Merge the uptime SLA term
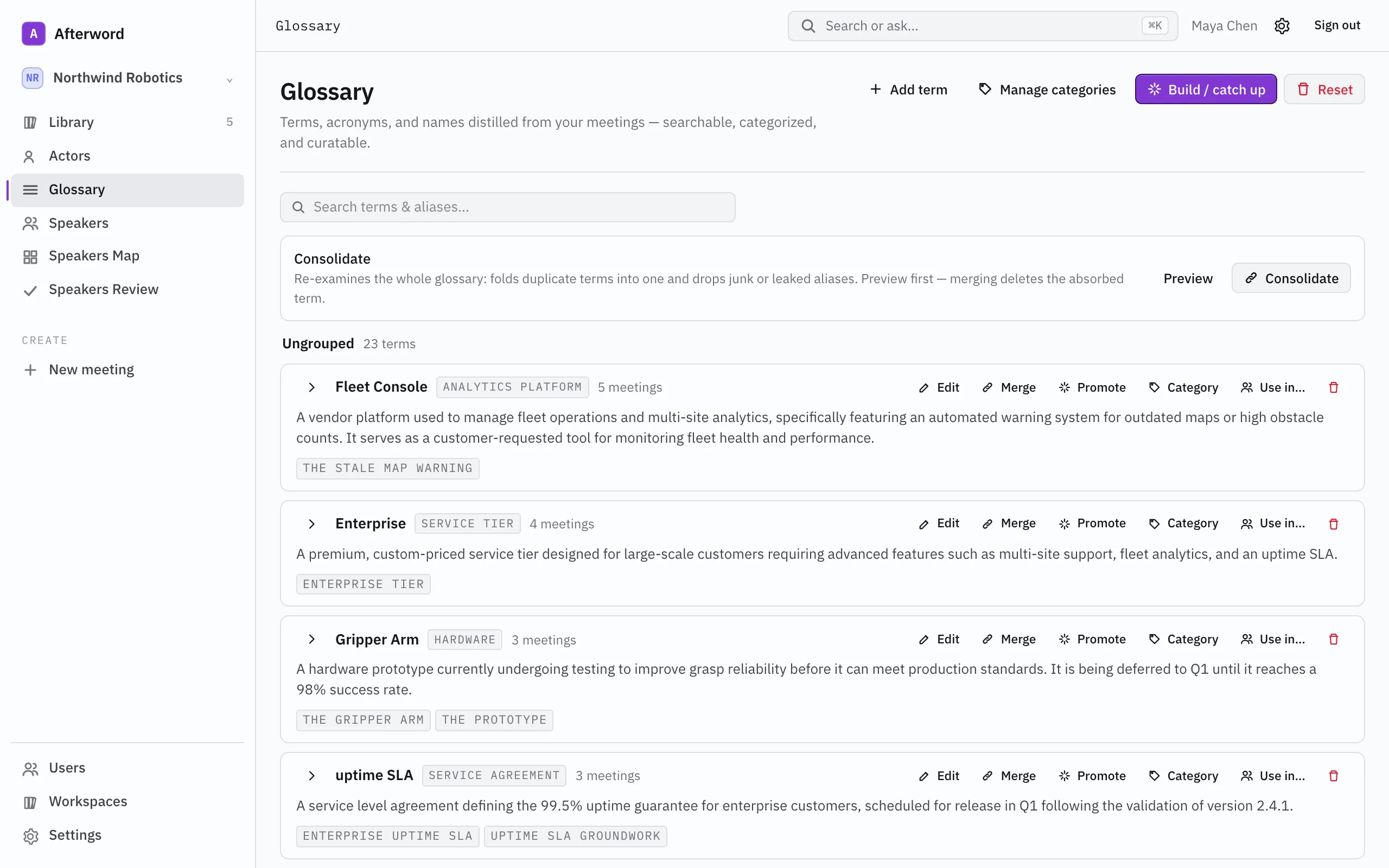 point(1009,776)
